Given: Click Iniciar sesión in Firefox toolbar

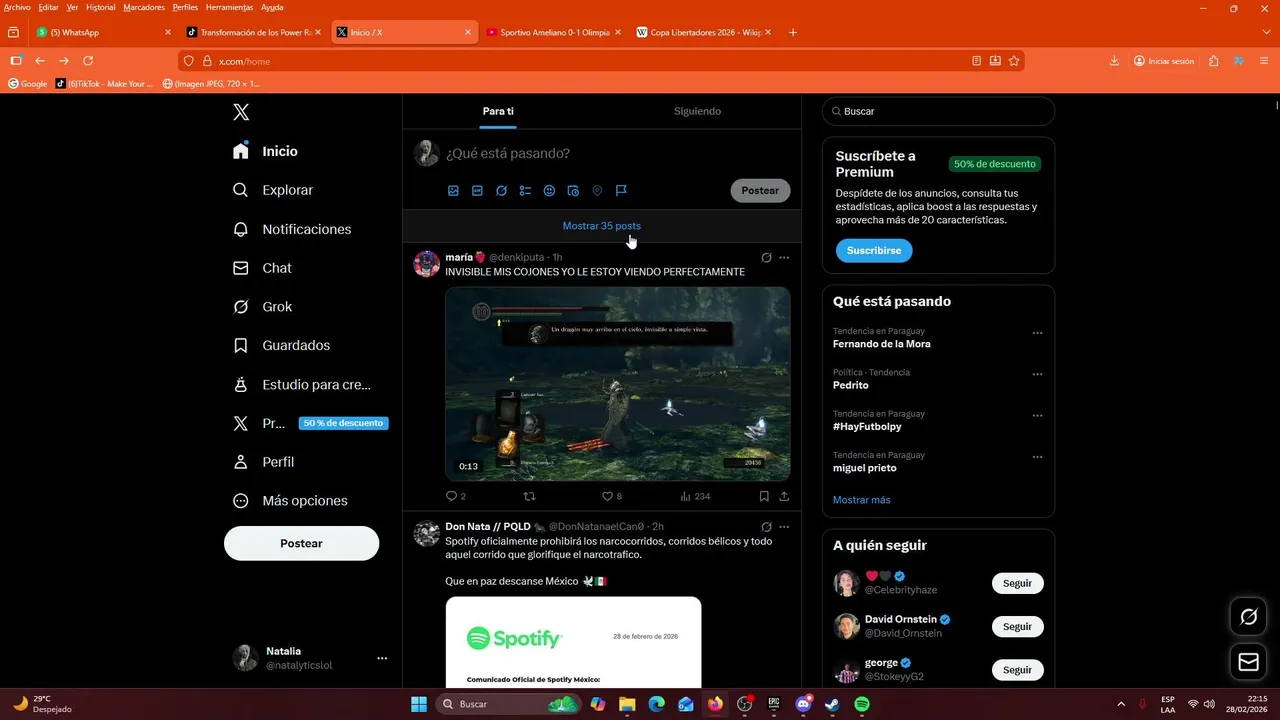Looking at the screenshot, I should click(1164, 61).
